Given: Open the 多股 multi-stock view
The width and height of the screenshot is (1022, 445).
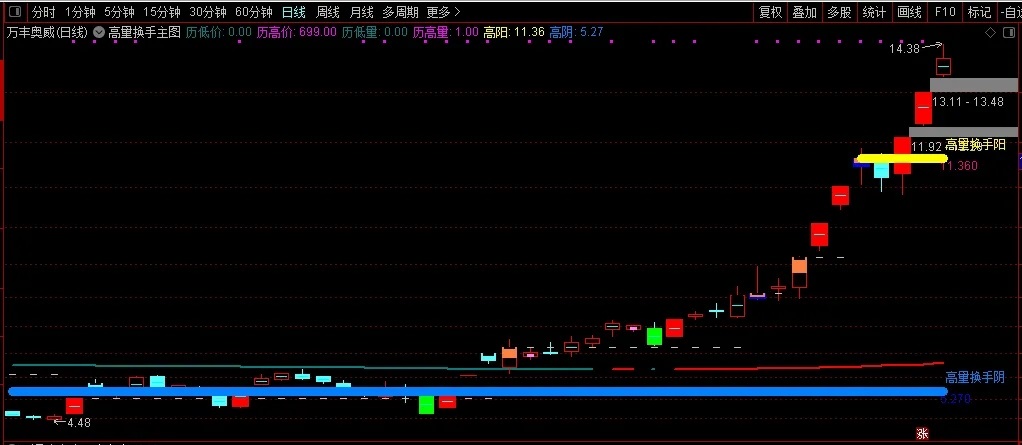Looking at the screenshot, I should coord(840,12).
